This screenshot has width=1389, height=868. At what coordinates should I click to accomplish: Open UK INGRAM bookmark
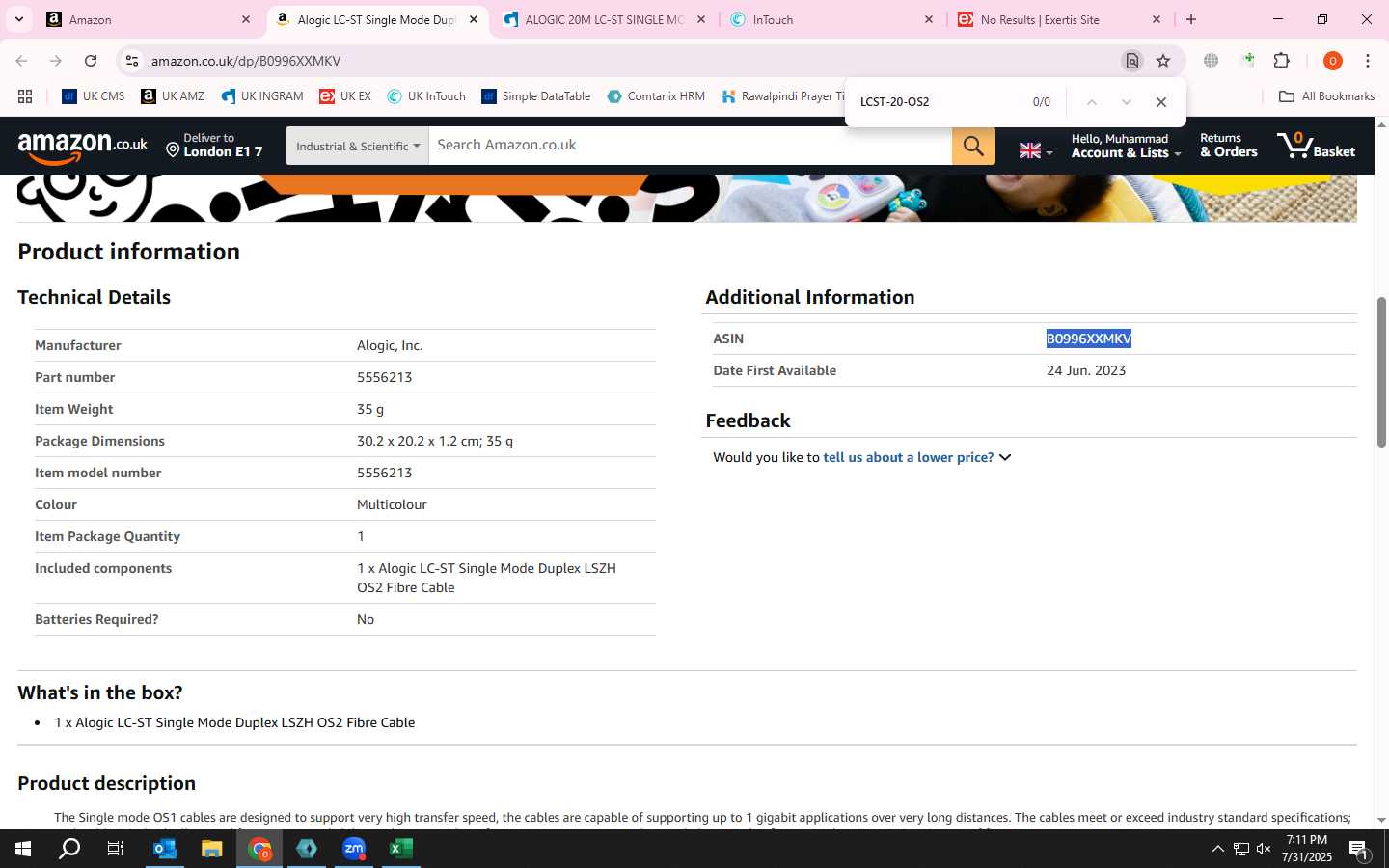(262, 96)
